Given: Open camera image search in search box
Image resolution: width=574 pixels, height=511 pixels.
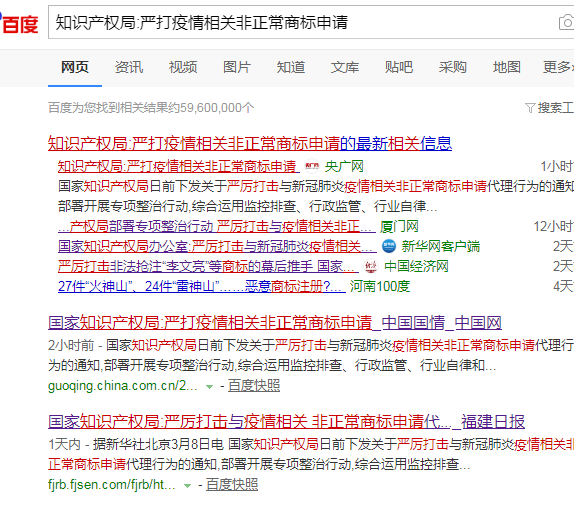Looking at the screenshot, I should click(x=566, y=23).
